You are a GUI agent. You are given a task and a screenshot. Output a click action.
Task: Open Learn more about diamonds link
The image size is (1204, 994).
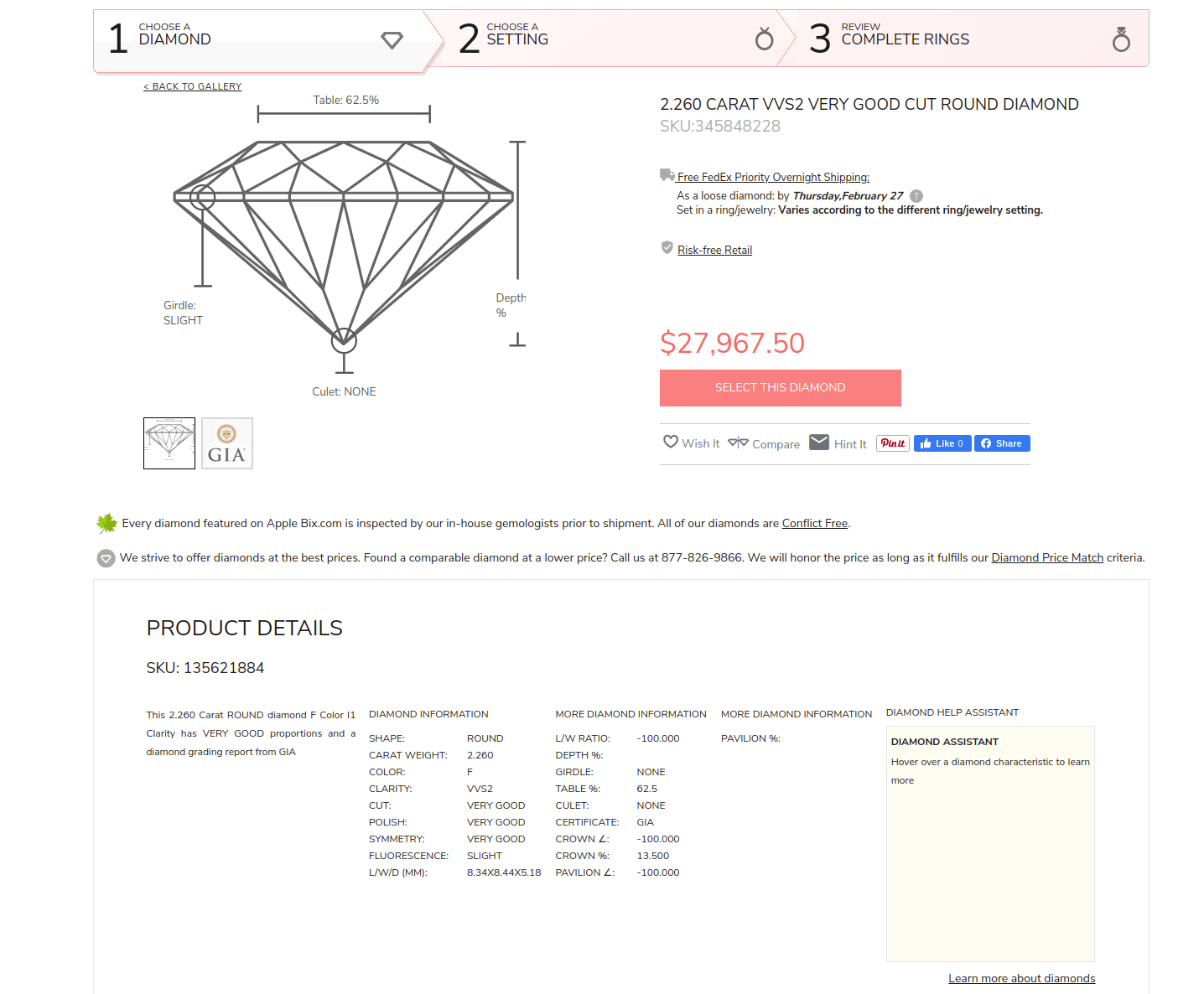tap(1022, 978)
